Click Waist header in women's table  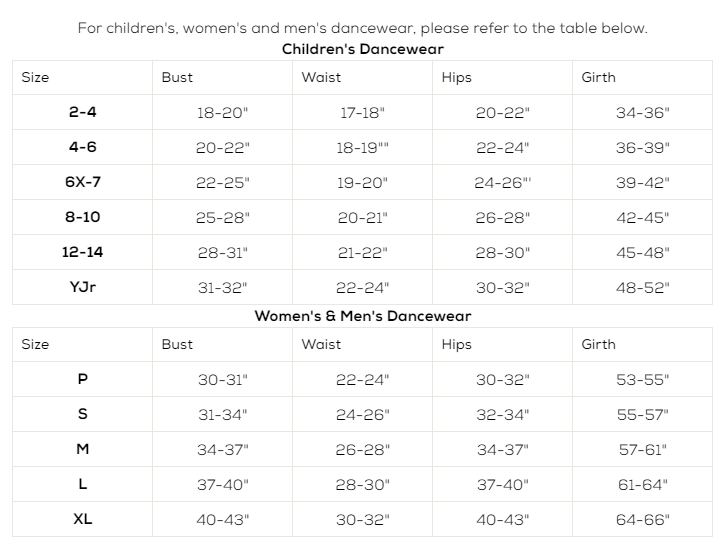click(x=321, y=344)
